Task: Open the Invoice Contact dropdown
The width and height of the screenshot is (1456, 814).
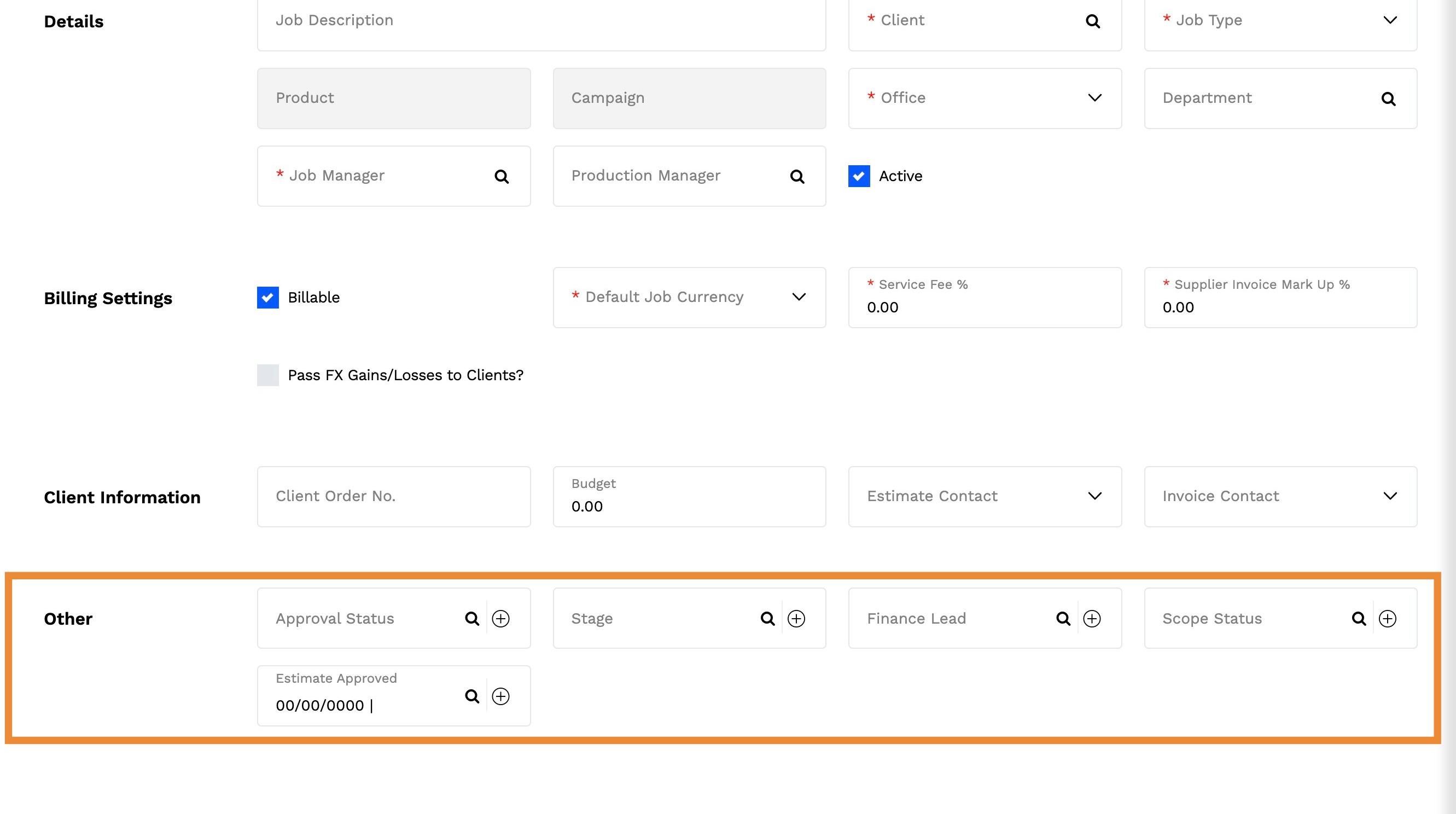Action: 1390,496
